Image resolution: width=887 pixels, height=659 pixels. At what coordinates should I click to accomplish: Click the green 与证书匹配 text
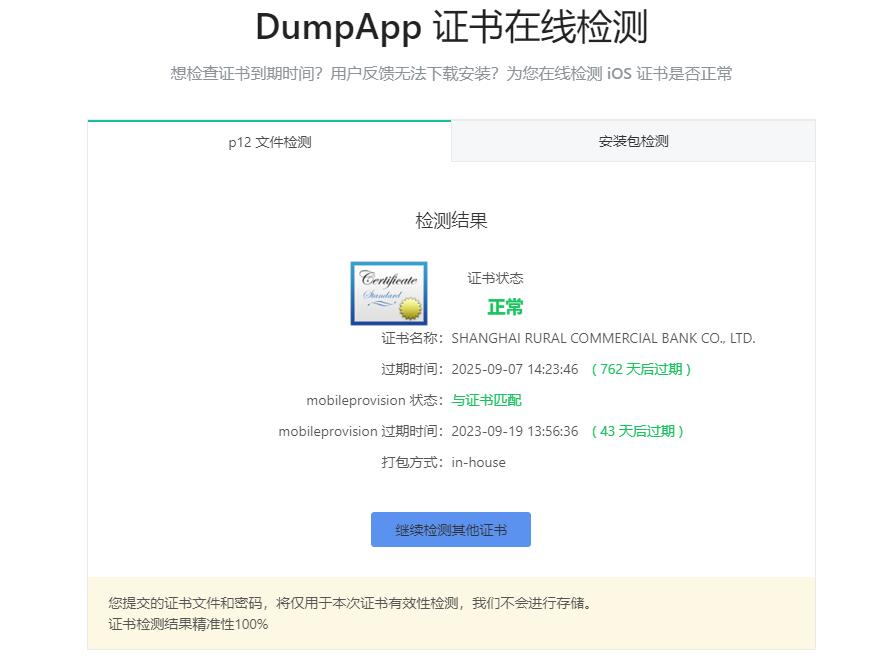point(486,400)
